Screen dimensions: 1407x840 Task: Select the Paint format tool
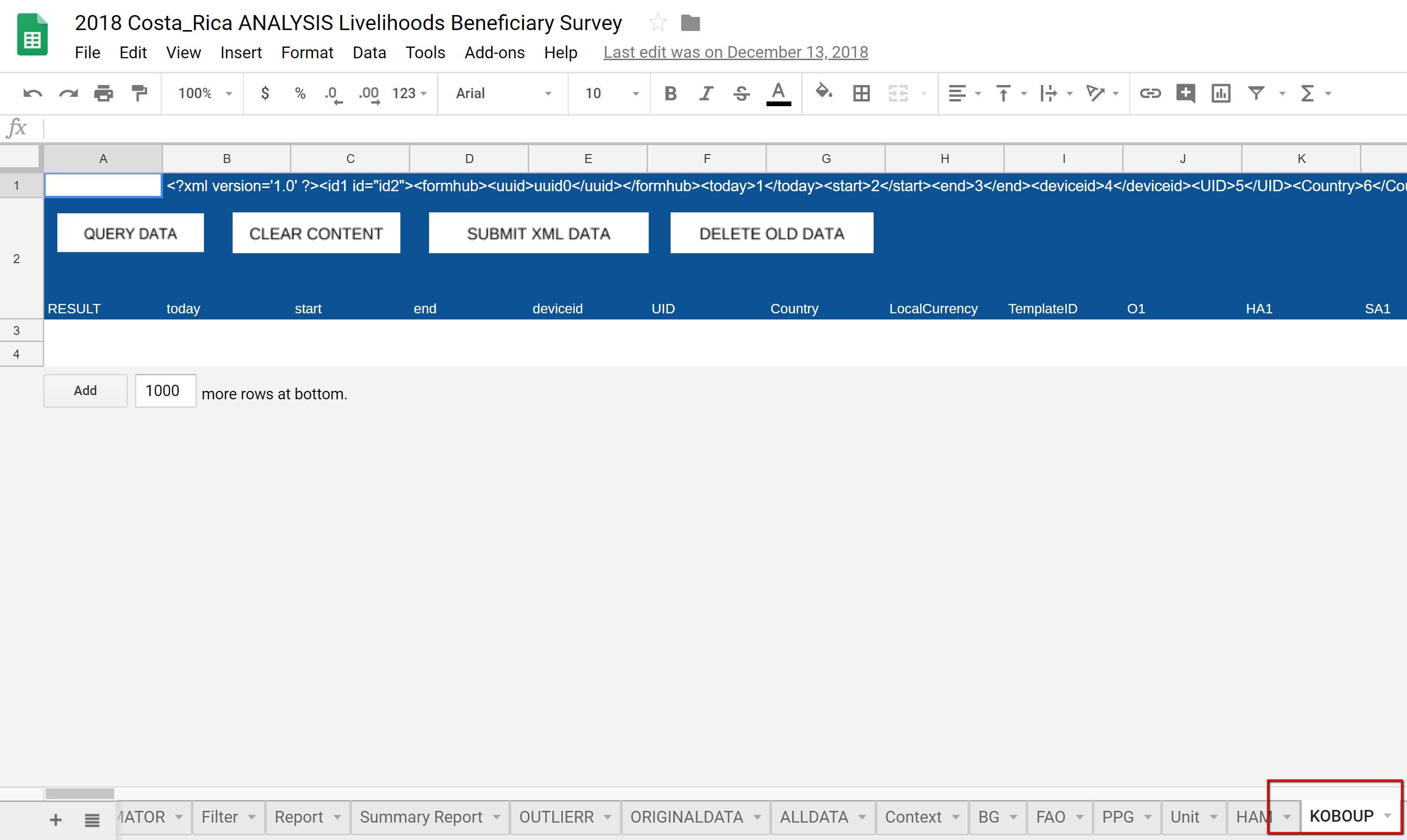[139, 93]
